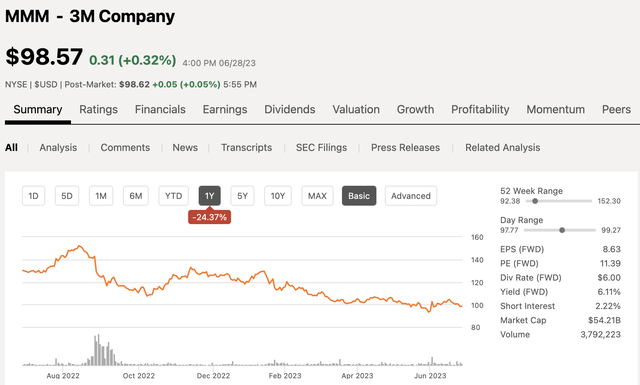Filter feed by Press Releases
This screenshot has height=385, width=640.
point(405,147)
